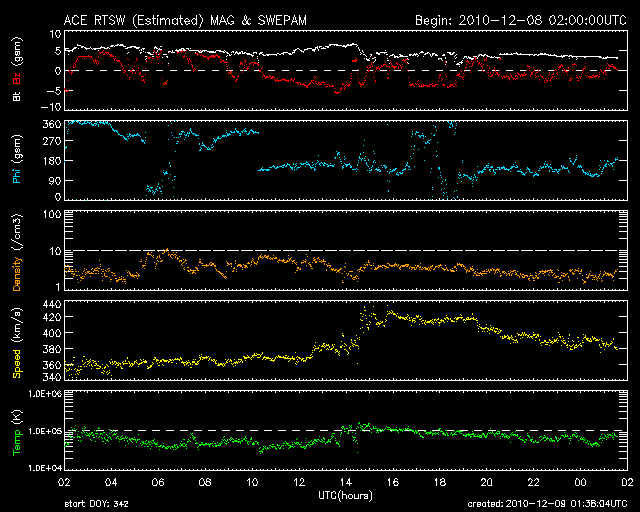Click the red 'Bz' axis label
This screenshot has height=512, width=640.
[x=17, y=79]
